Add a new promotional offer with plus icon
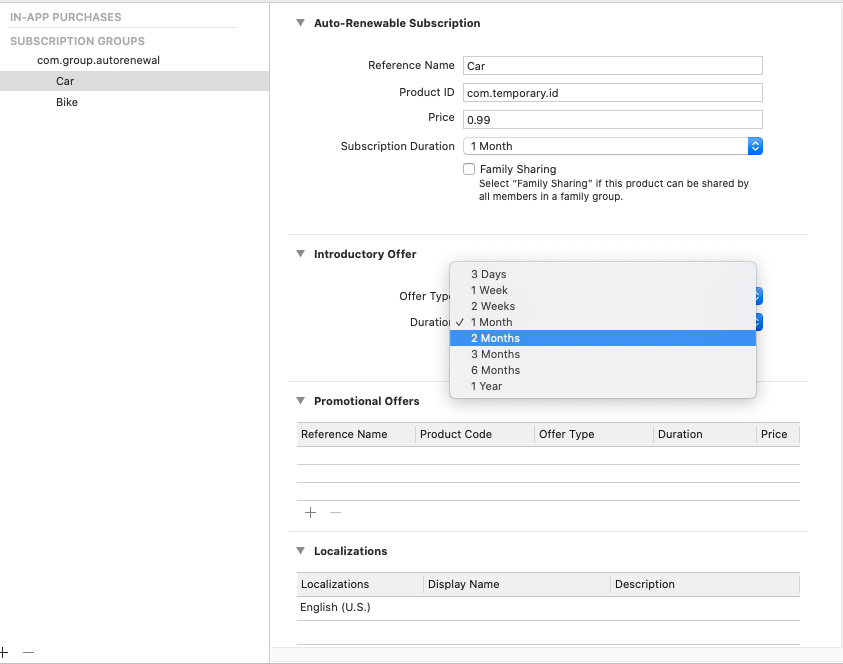 [x=310, y=512]
